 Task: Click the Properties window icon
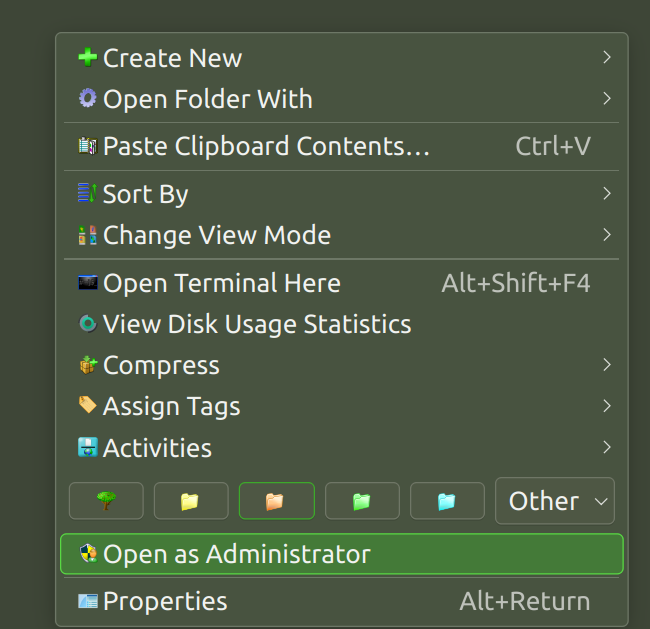tap(87, 600)
